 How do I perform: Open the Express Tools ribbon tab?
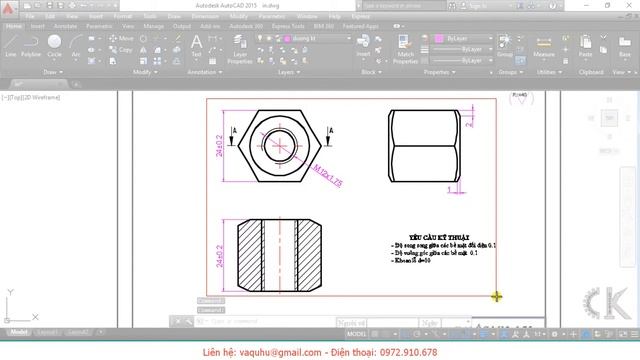288,27
